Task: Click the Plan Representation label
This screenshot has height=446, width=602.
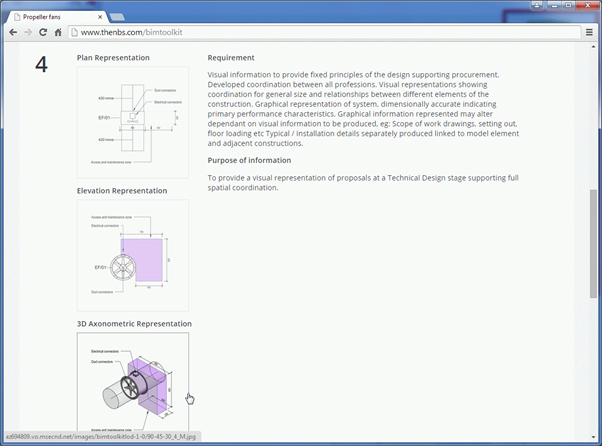Action: click(x=113, y=58)
